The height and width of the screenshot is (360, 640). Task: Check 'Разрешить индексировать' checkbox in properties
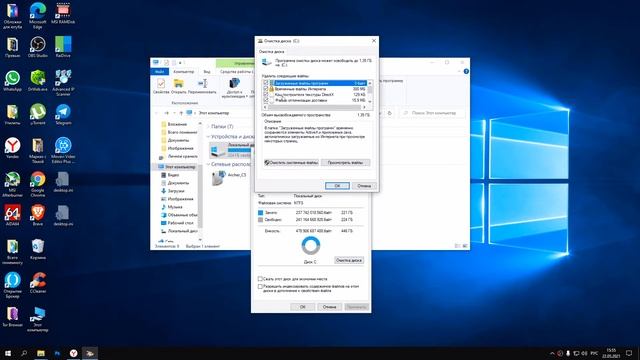260,287
